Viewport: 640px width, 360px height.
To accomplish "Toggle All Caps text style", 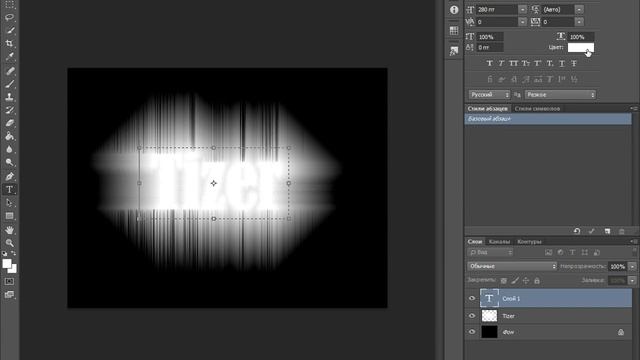I will click(513, 63).
